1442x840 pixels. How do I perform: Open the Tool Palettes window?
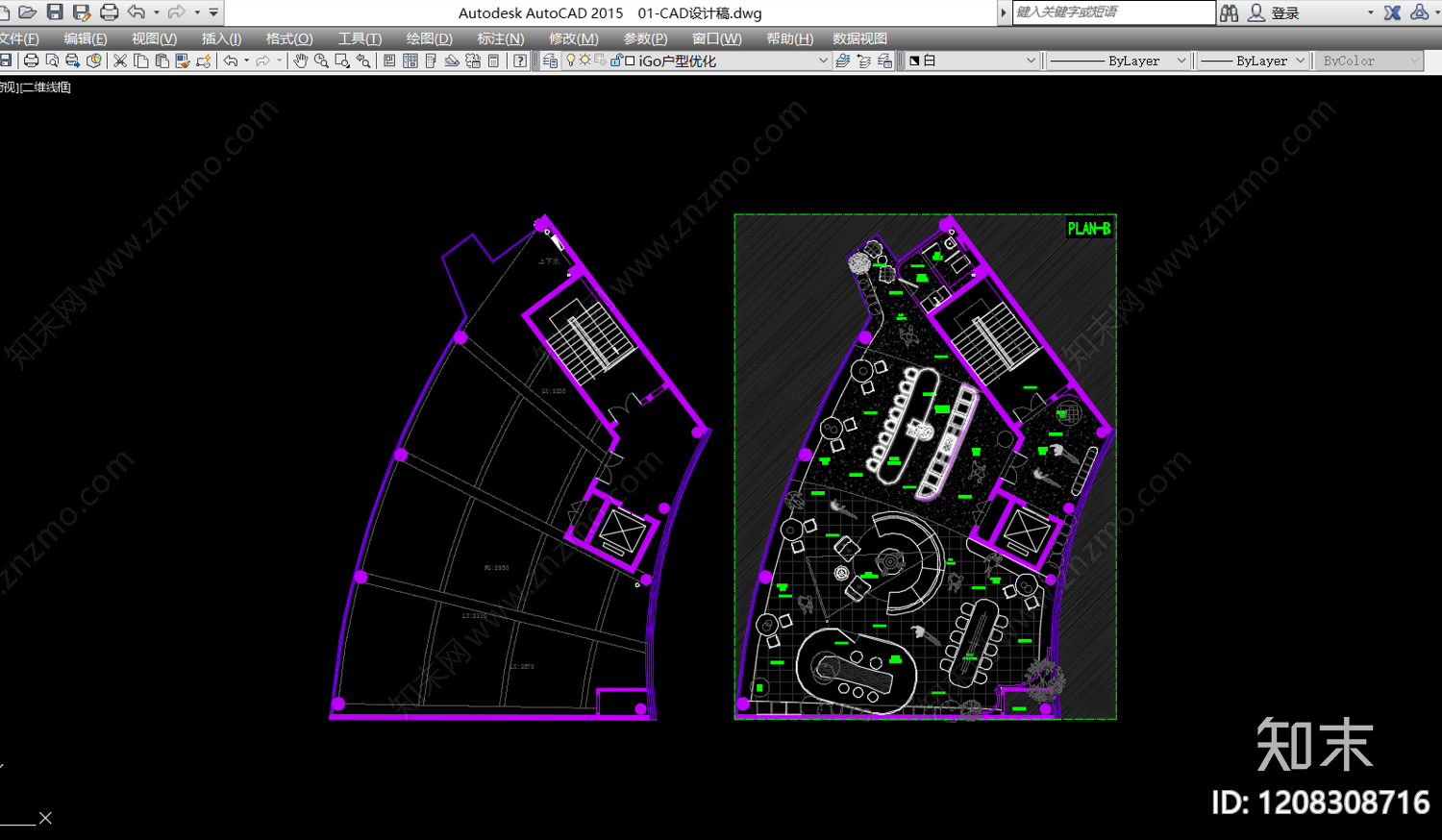point(431,61)
